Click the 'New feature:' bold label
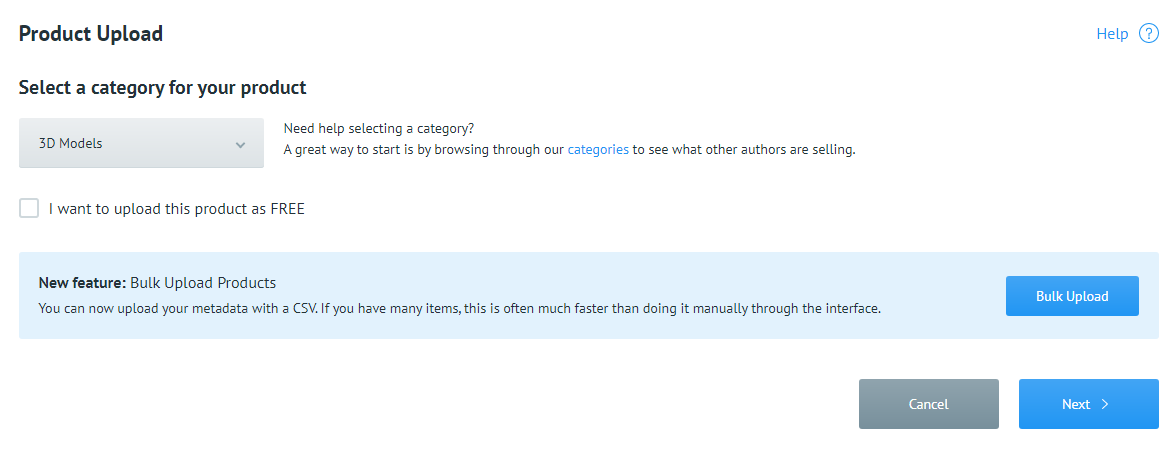 tap(82, 282)
